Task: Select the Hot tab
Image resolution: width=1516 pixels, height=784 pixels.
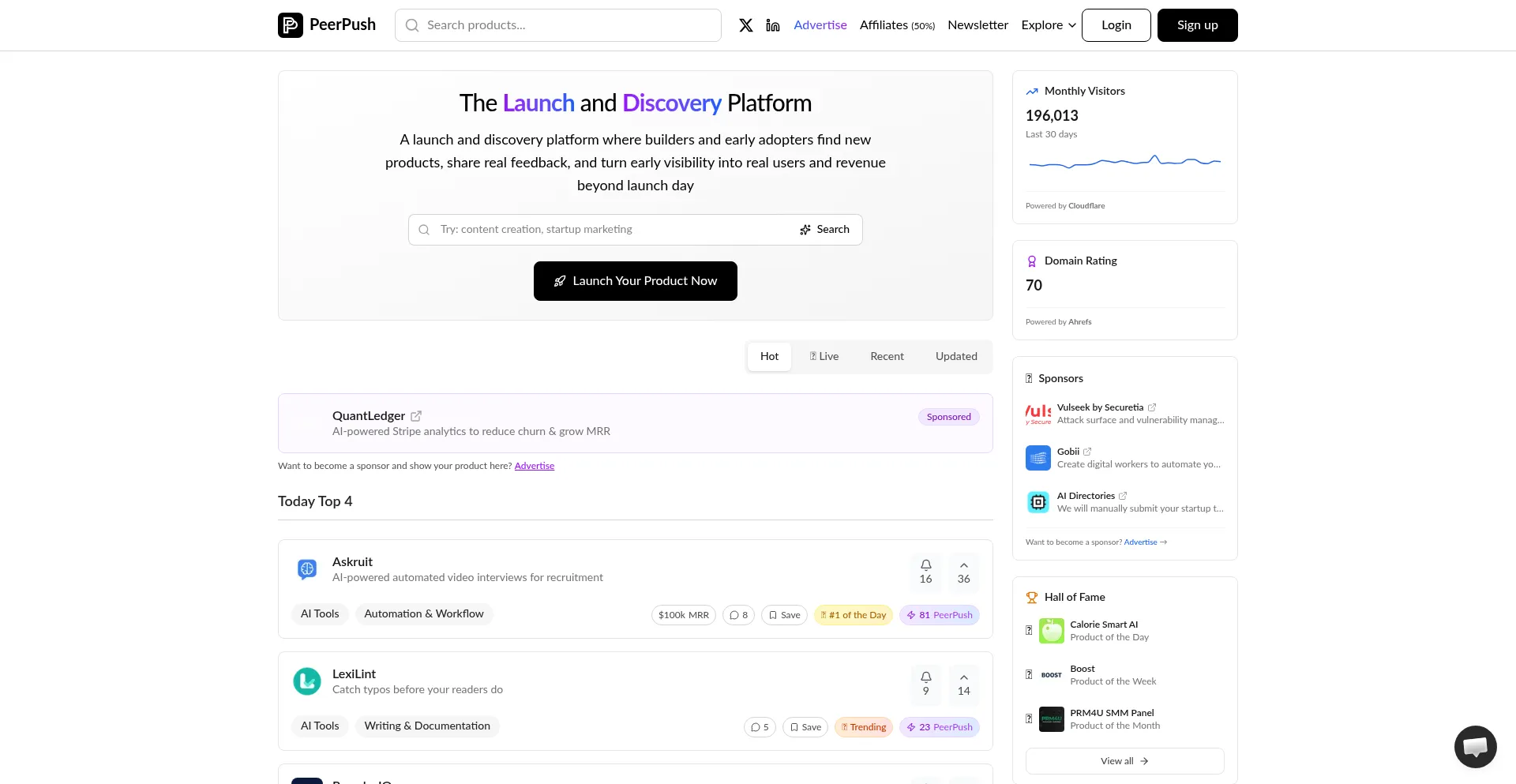Action: pyautogui.click(x=769, y=357)
